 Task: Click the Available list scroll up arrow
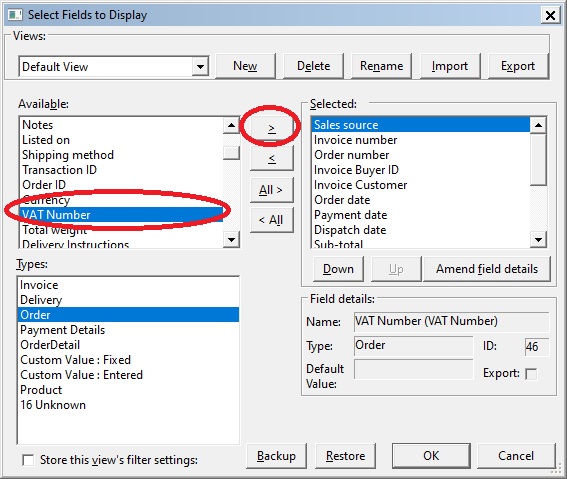click(x=231, y=126)
